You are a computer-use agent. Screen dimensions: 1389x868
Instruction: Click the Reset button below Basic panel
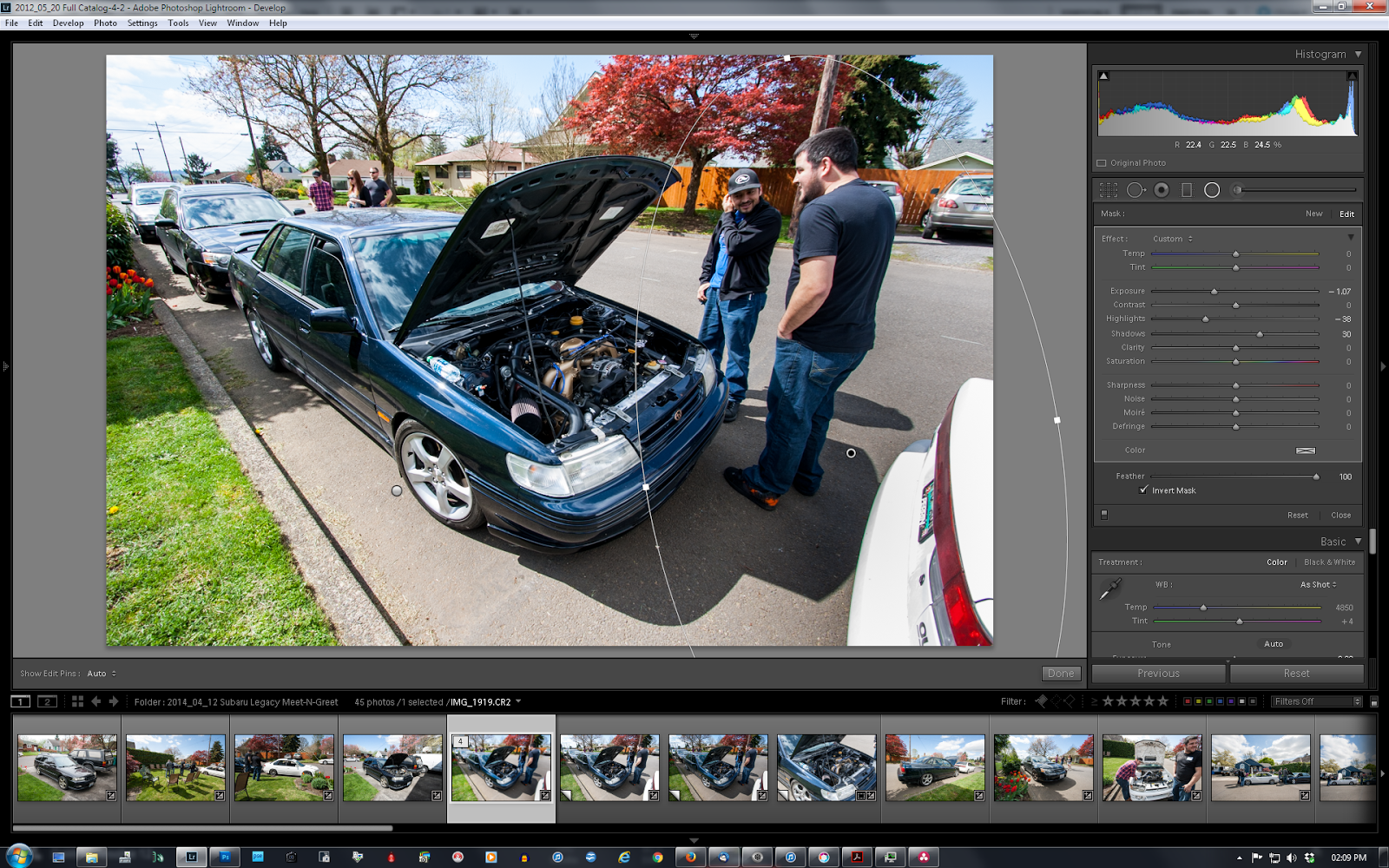1296,674
